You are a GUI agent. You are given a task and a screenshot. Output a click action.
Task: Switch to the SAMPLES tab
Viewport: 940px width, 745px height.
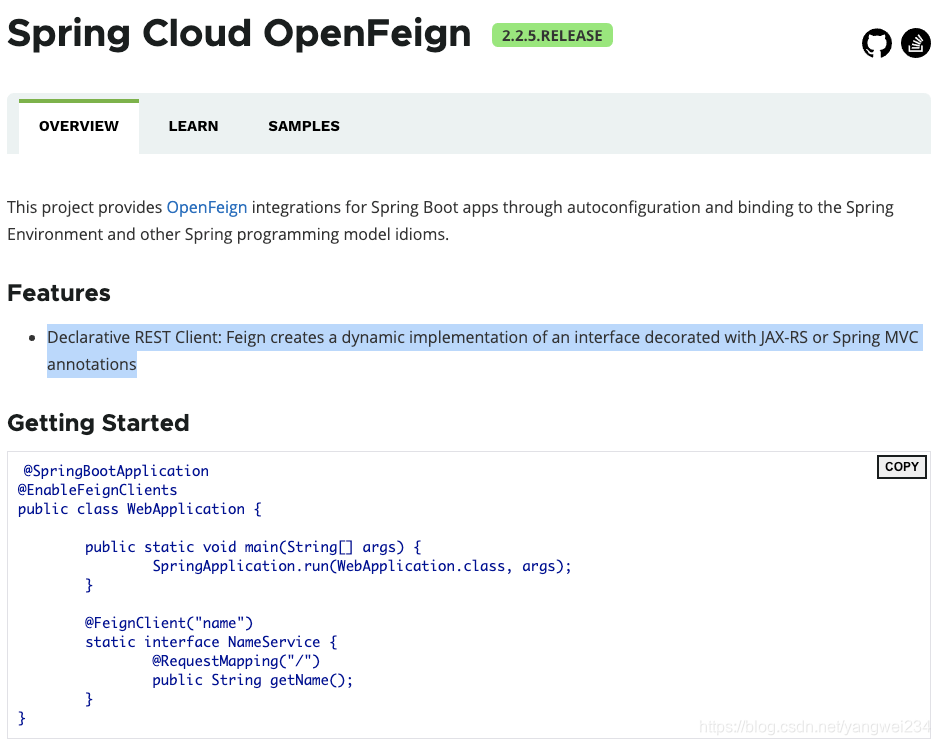pos(304,126)
